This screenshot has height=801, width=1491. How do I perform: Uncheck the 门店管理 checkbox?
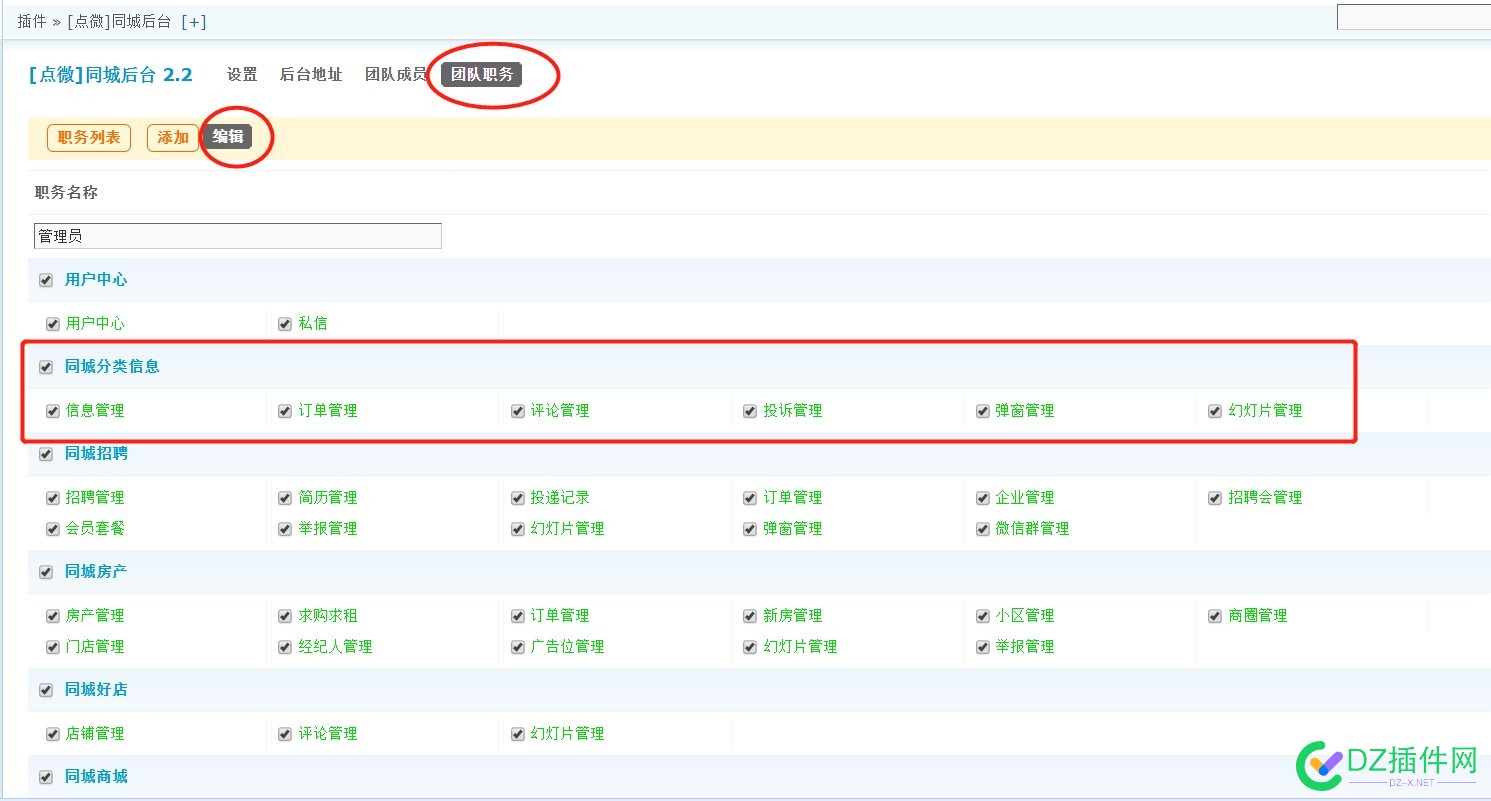coord(53,647)
